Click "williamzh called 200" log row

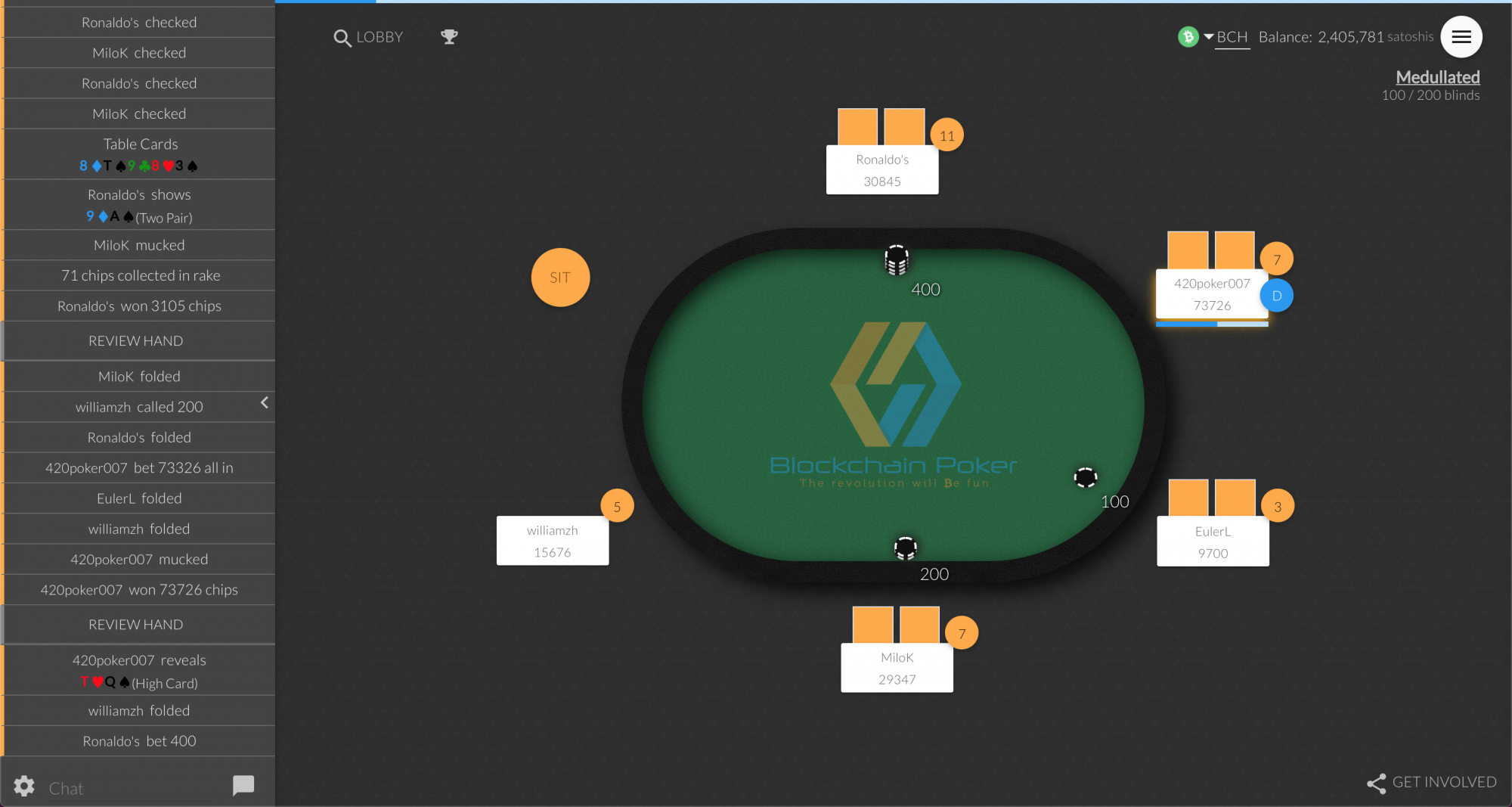[x=139, y=407]
